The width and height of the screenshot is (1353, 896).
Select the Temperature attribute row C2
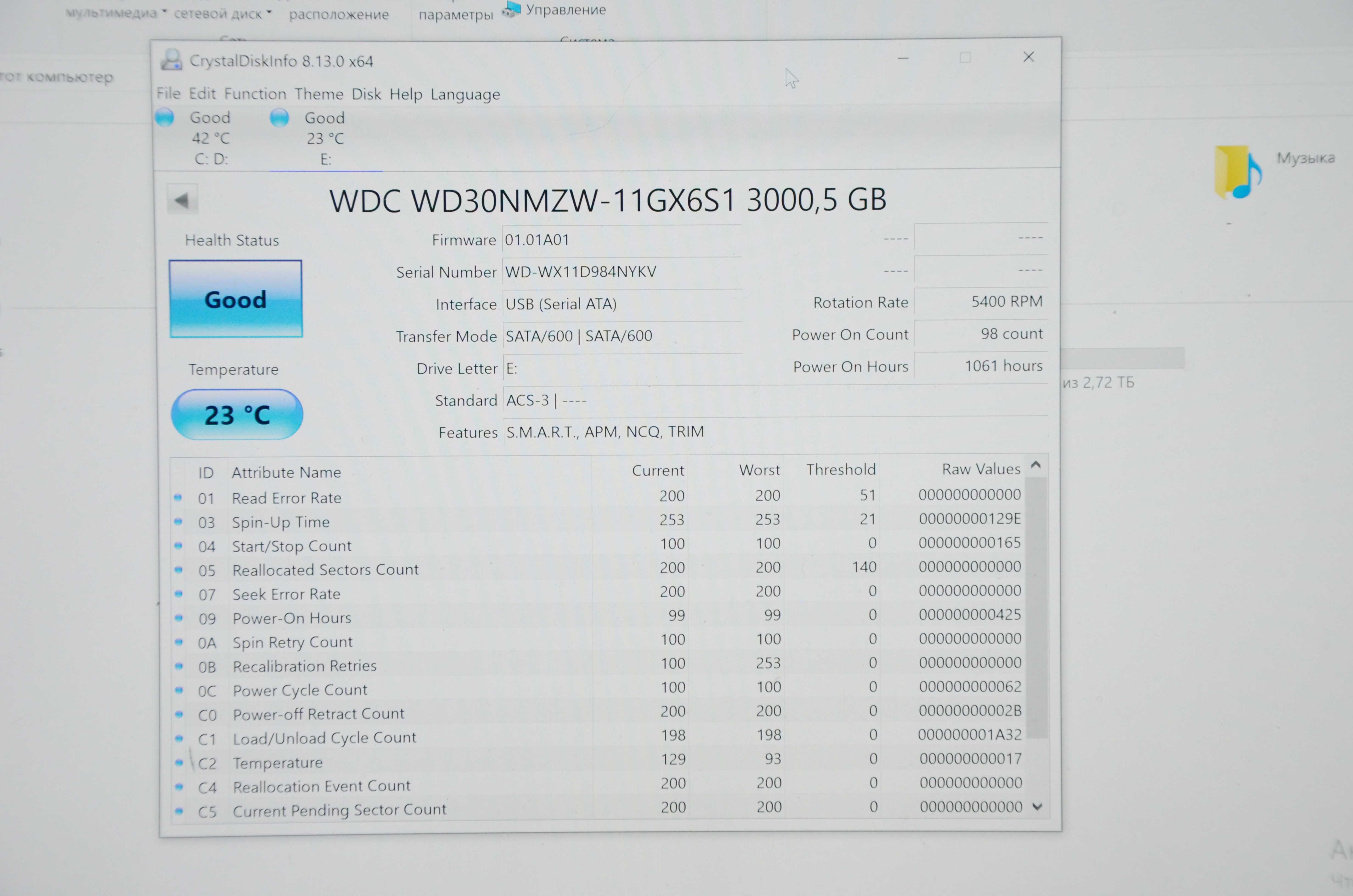598,761
